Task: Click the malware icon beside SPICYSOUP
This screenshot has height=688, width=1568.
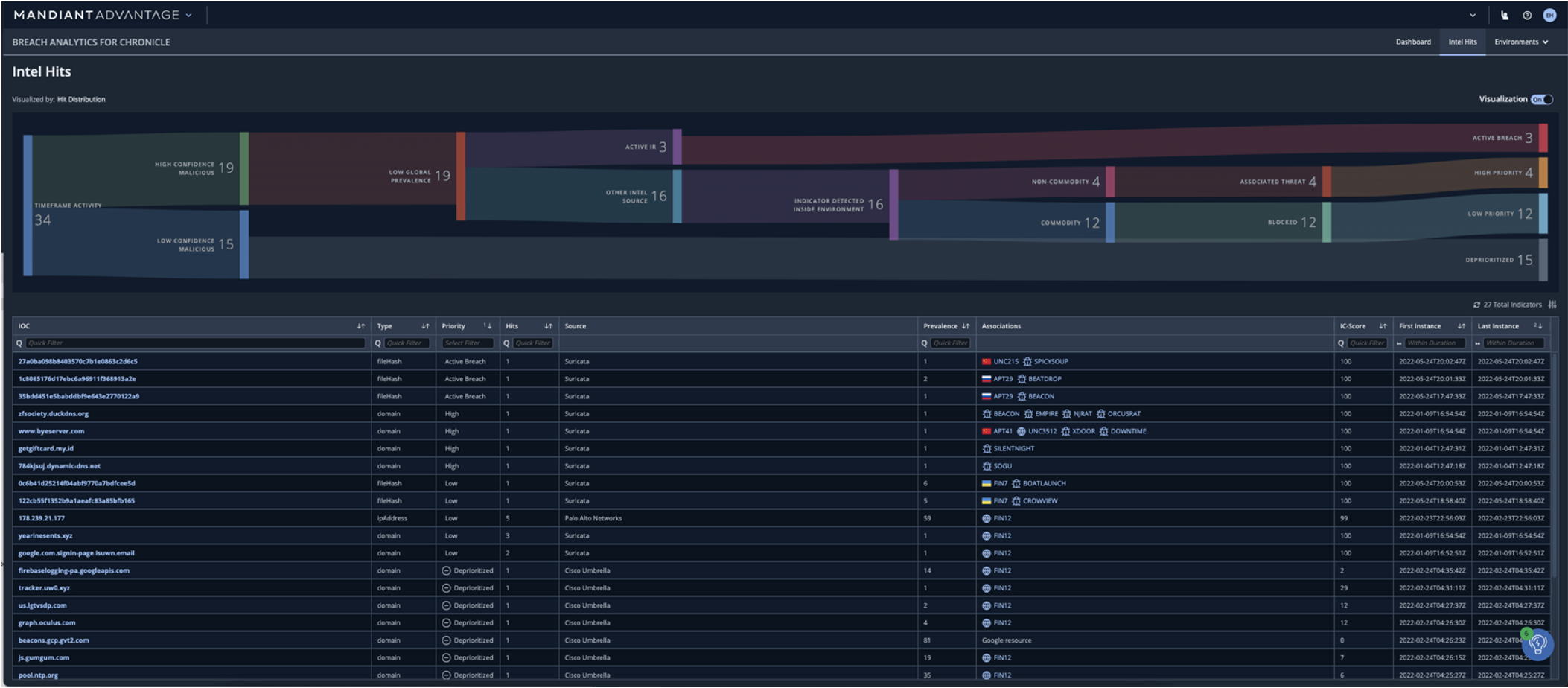Action: (x=1027, y=362)
